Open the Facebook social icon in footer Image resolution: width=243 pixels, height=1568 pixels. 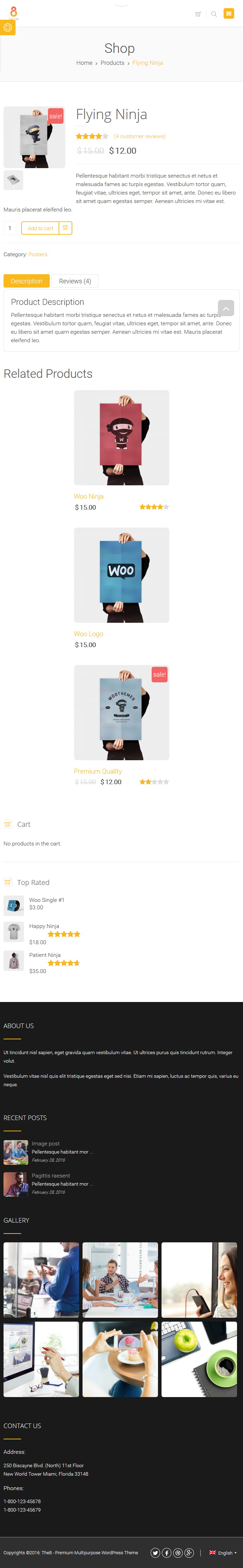coord(166,1552)
